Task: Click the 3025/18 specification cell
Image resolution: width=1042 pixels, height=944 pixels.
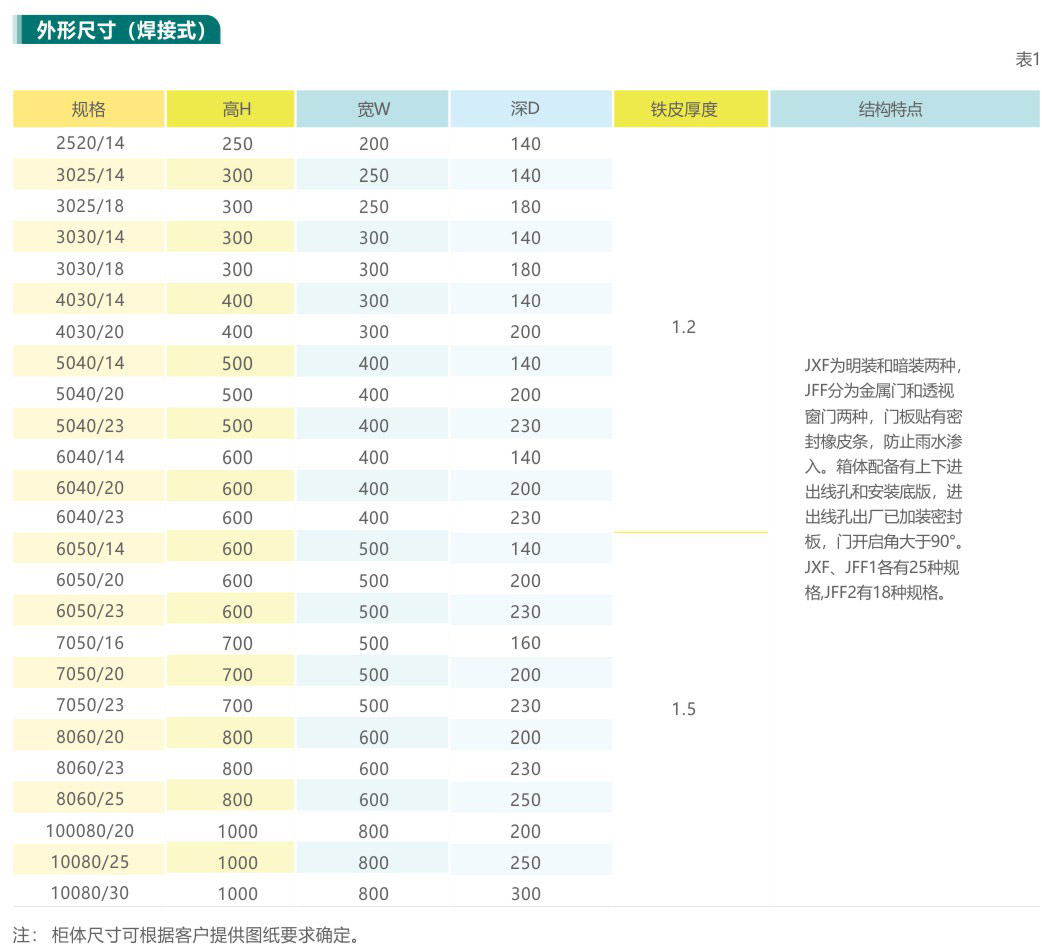Action: pyautogui.click(x=90, y=206)
